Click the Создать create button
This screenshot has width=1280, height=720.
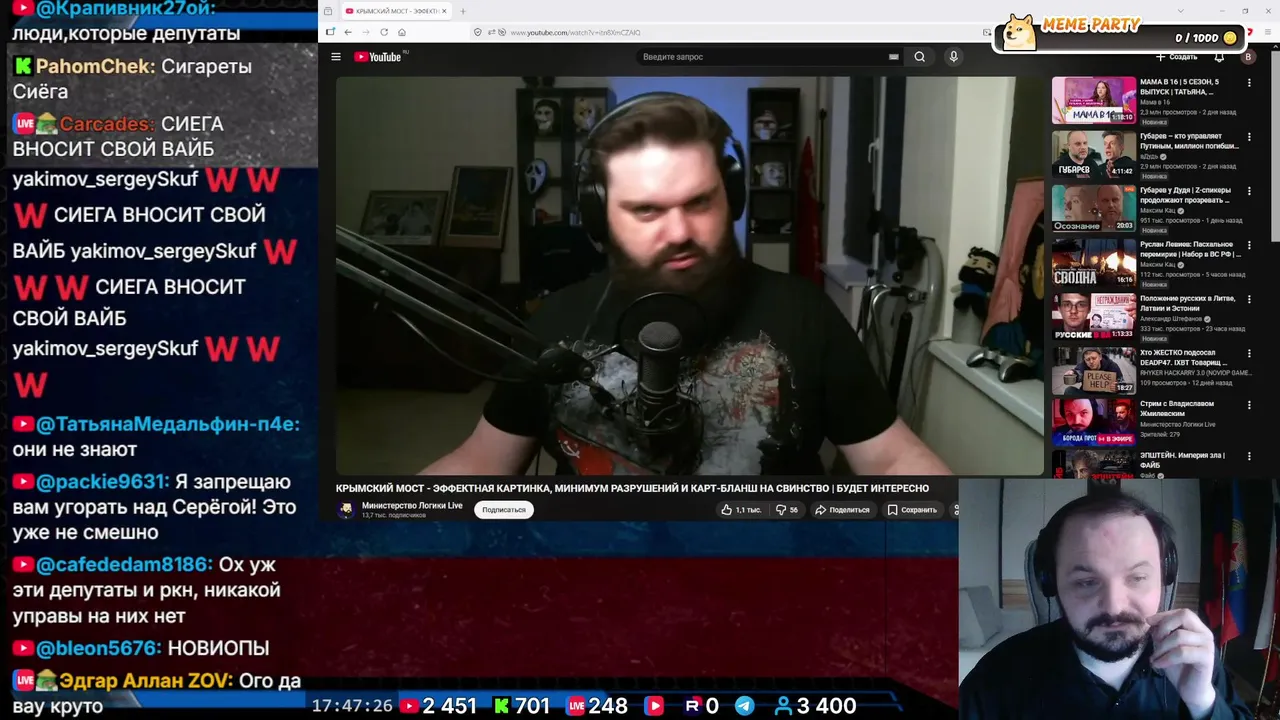[1177, 57]
